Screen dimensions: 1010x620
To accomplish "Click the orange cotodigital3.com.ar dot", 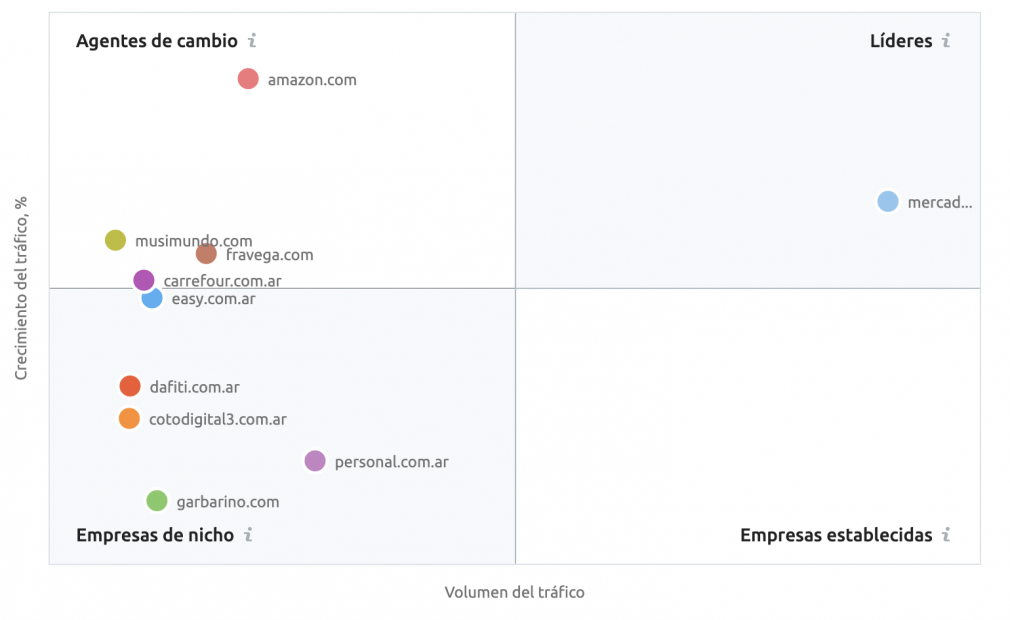I will click(x=129, y=418).
